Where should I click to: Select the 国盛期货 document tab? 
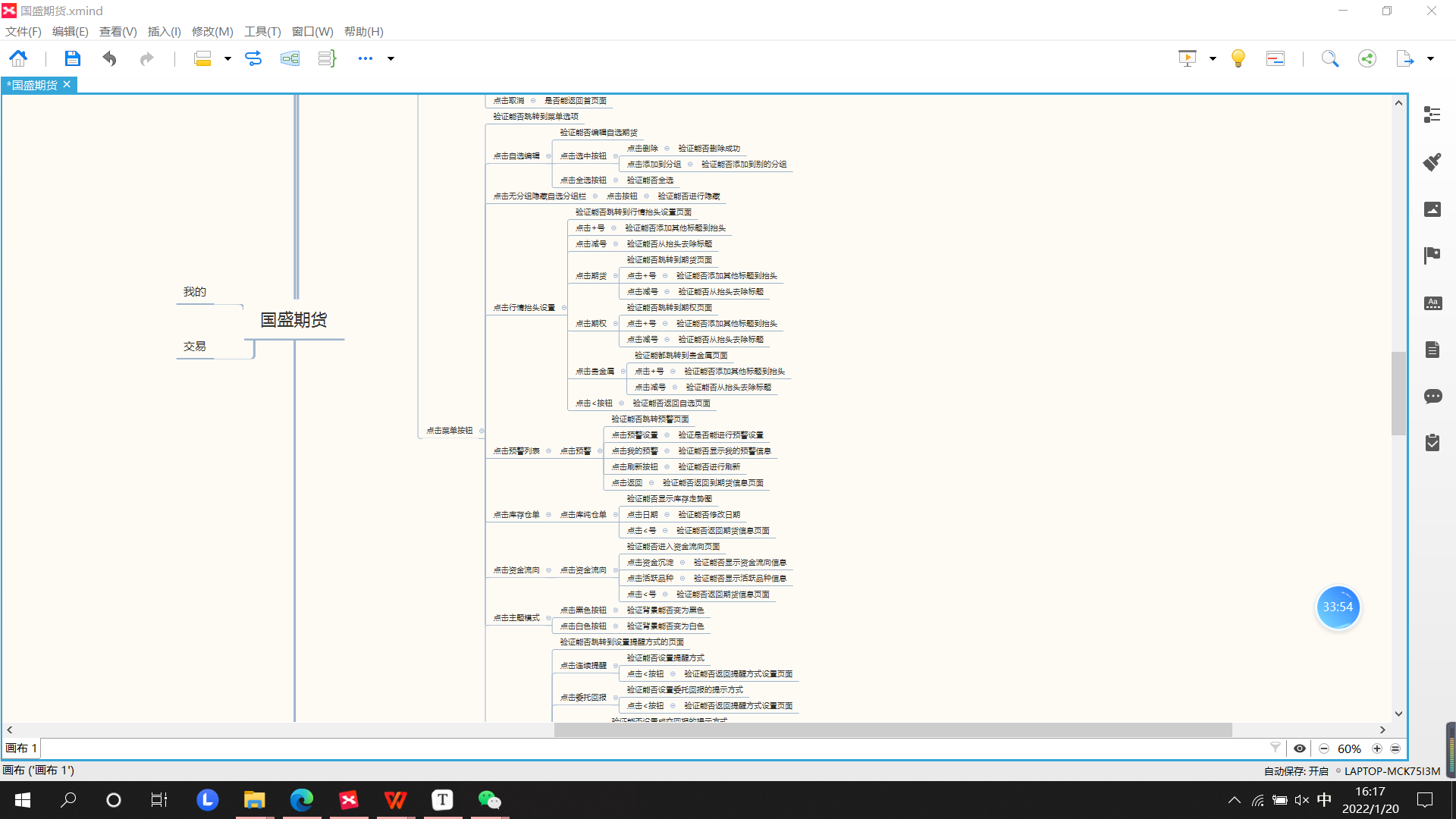coord(34,84)
